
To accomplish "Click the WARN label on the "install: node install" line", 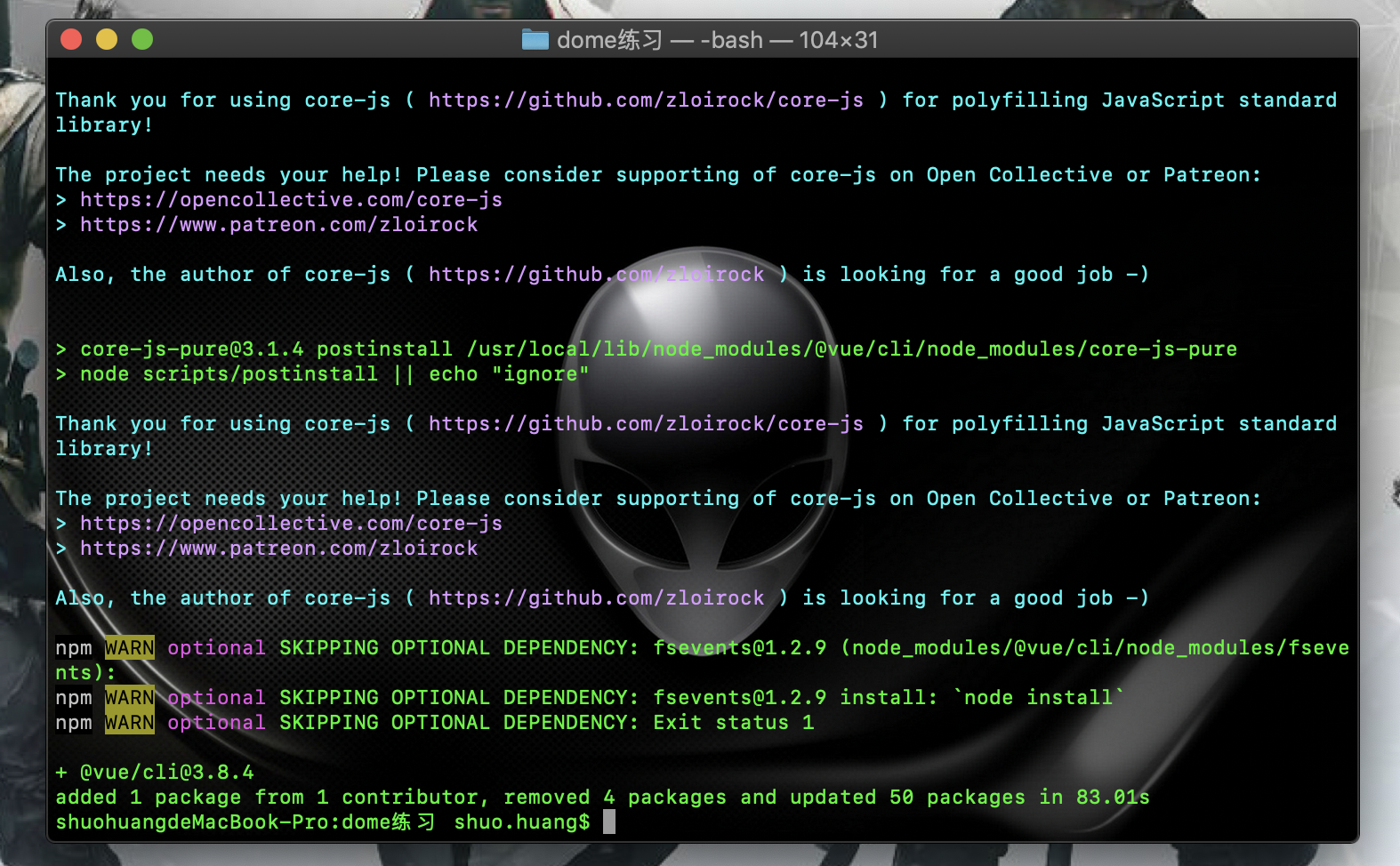I will [x=130, y=697].
